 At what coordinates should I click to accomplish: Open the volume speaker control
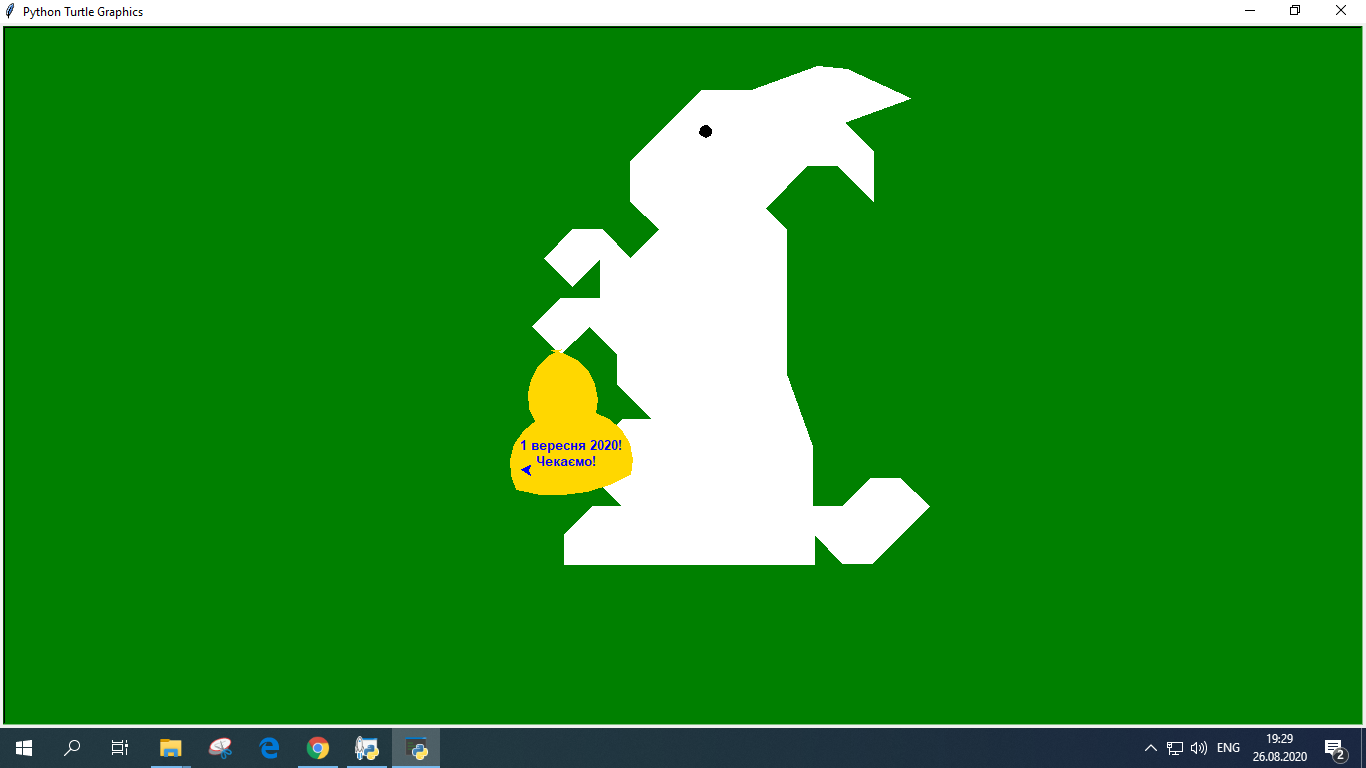pos(1199,747)
